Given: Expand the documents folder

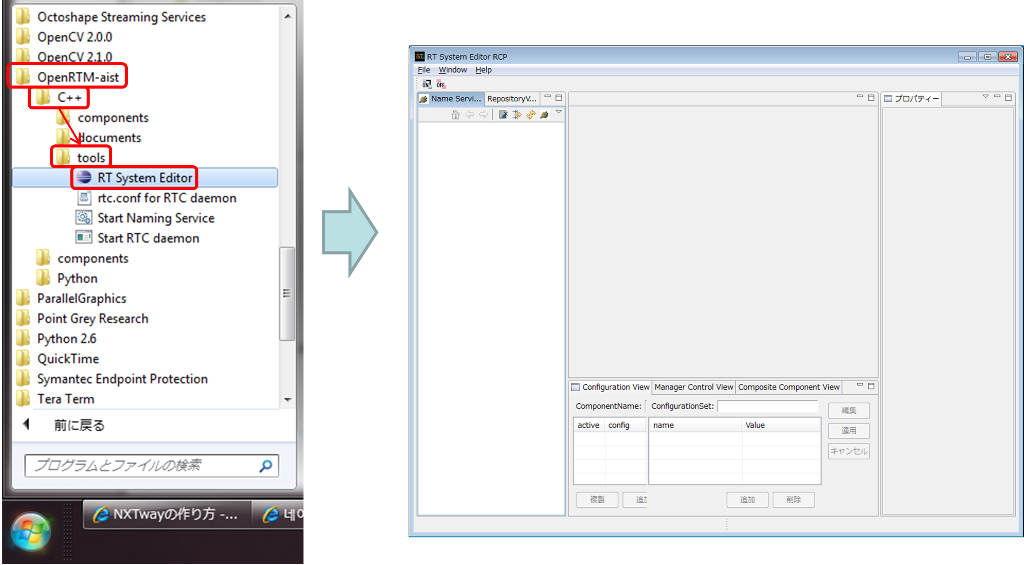Looking at the screenshot, I should click(99, 138).
